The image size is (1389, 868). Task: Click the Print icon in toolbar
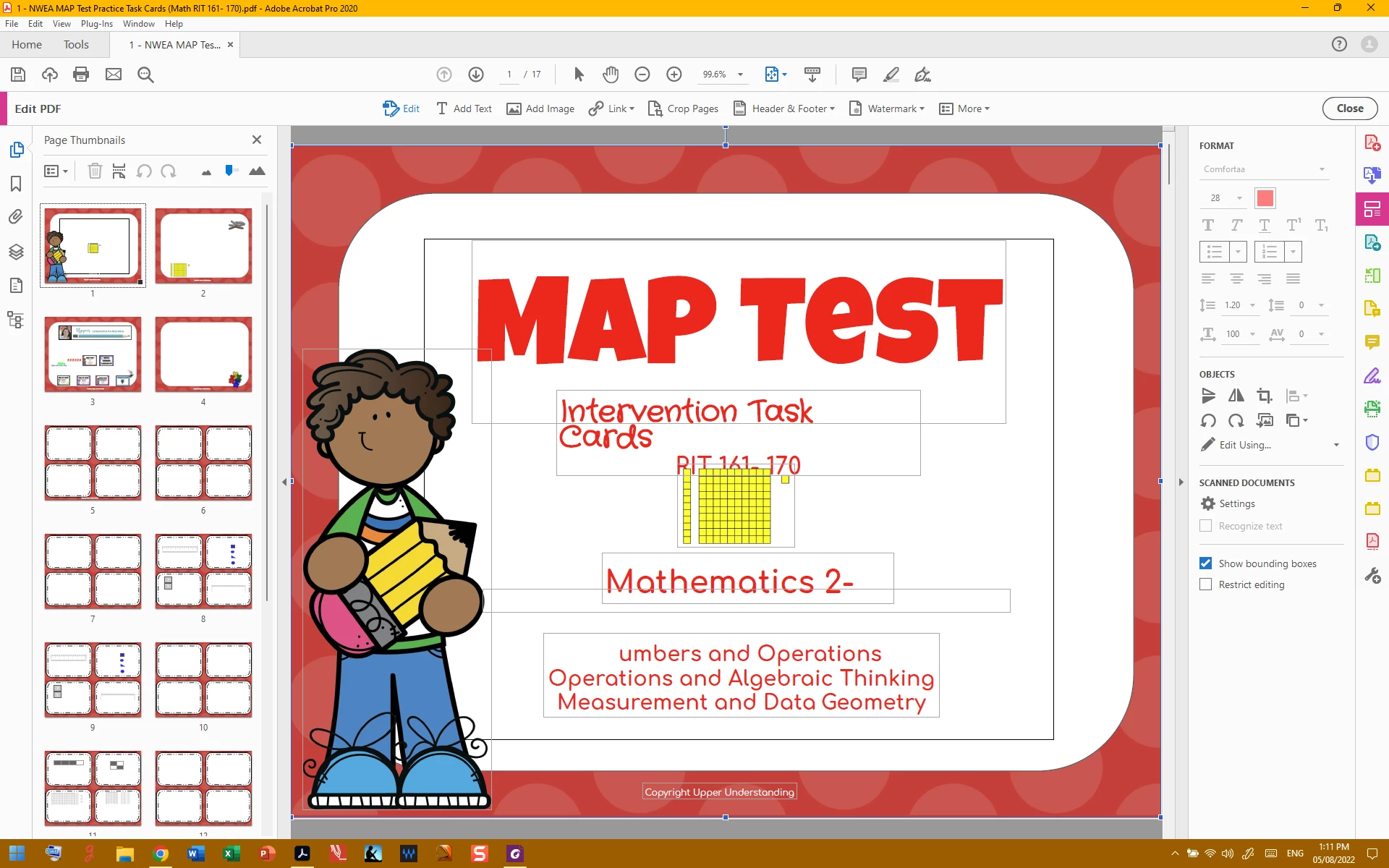(81, 75)
